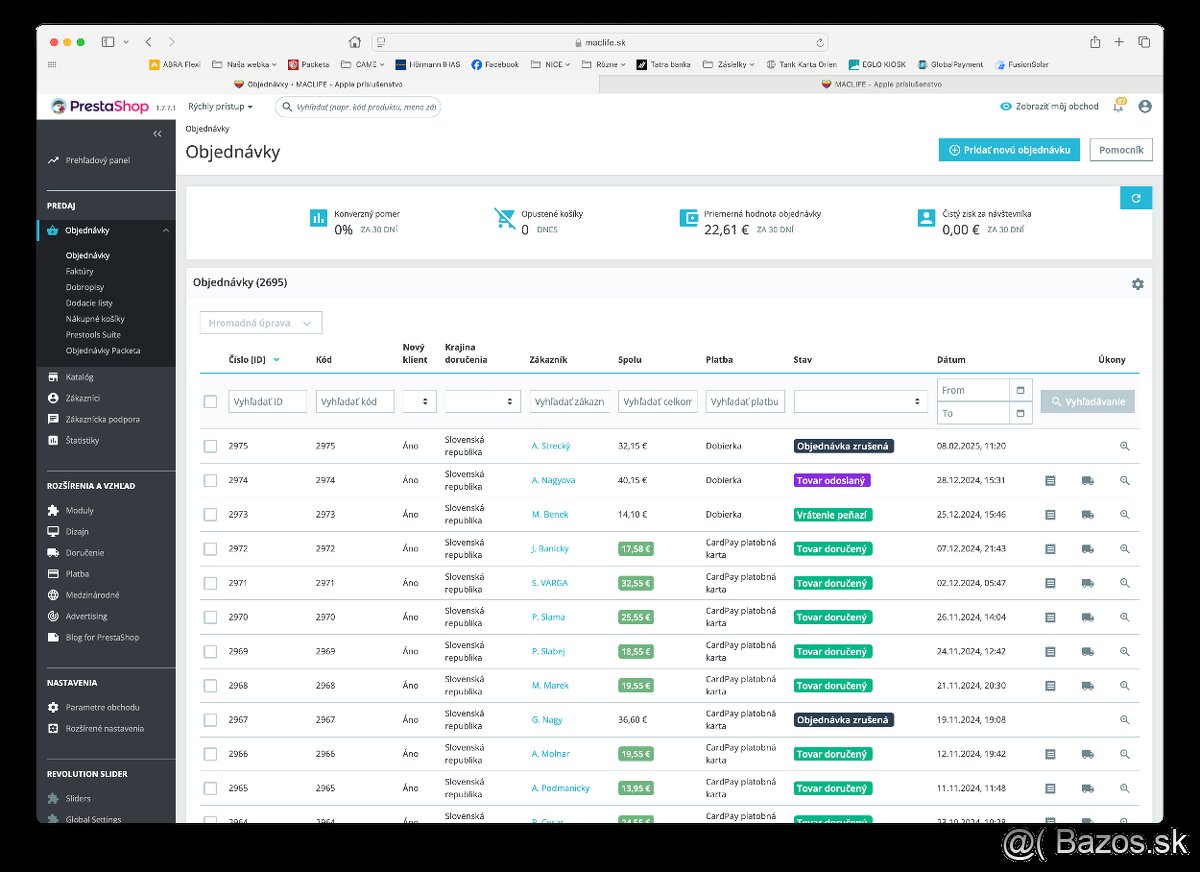Click the refresh icon above the KPI panel

tap(1135, 198)
